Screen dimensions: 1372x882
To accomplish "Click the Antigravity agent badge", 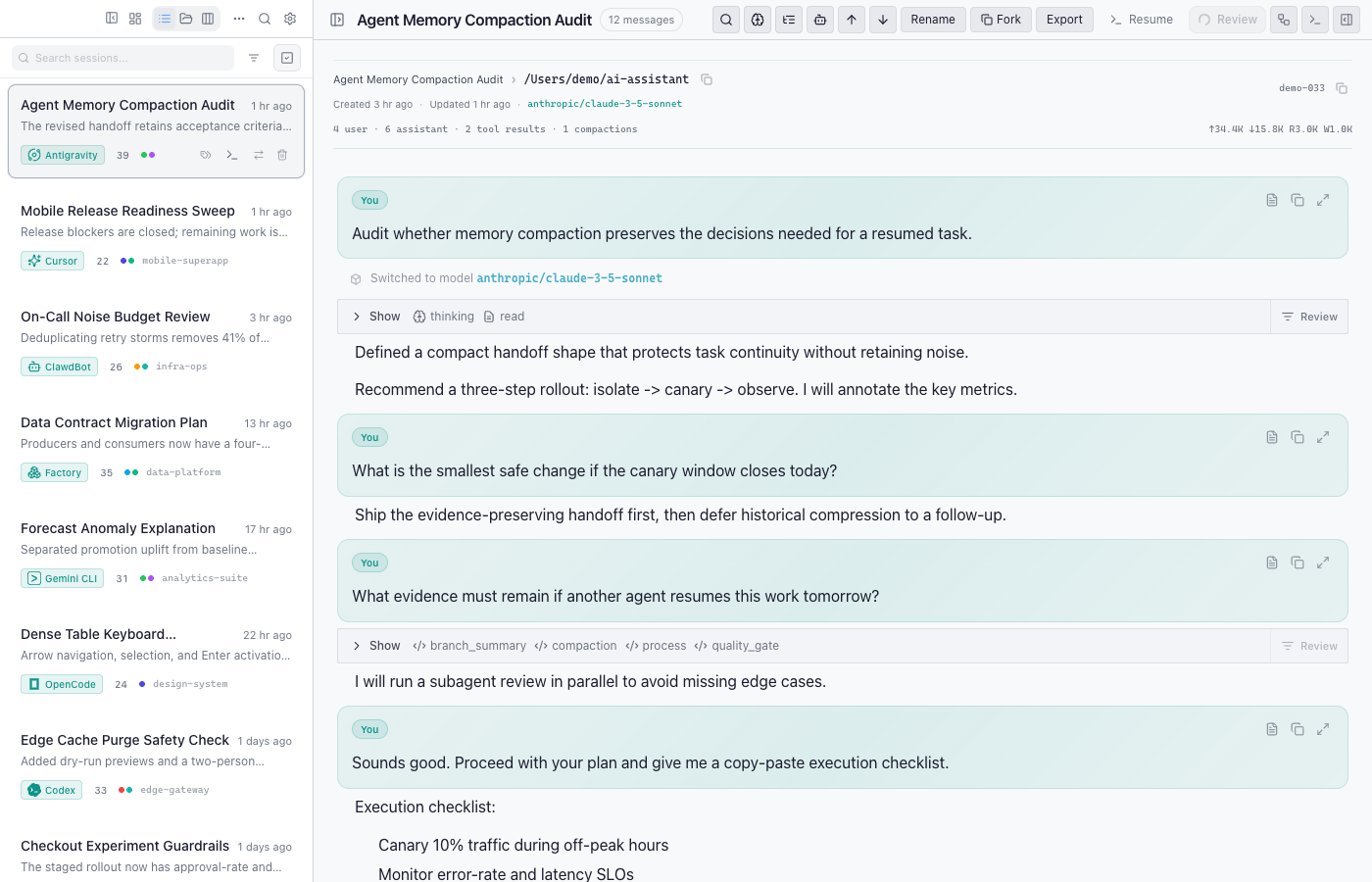I will point(63,155).
